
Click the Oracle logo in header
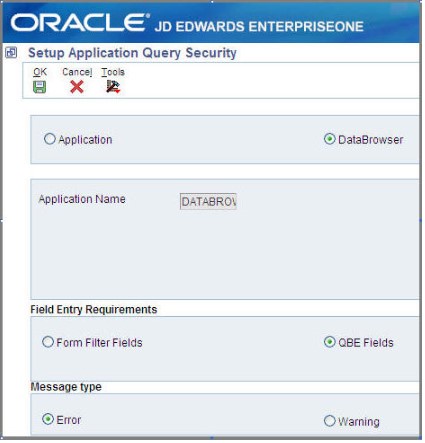tap(80, 22)
